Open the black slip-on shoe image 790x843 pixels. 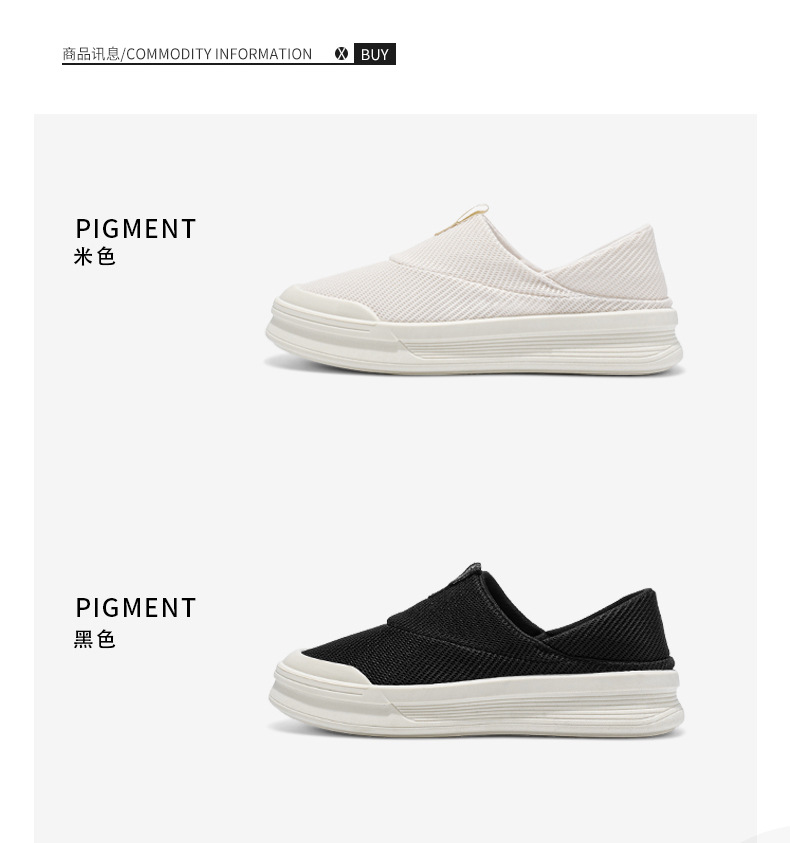click(x=476, y=649)
